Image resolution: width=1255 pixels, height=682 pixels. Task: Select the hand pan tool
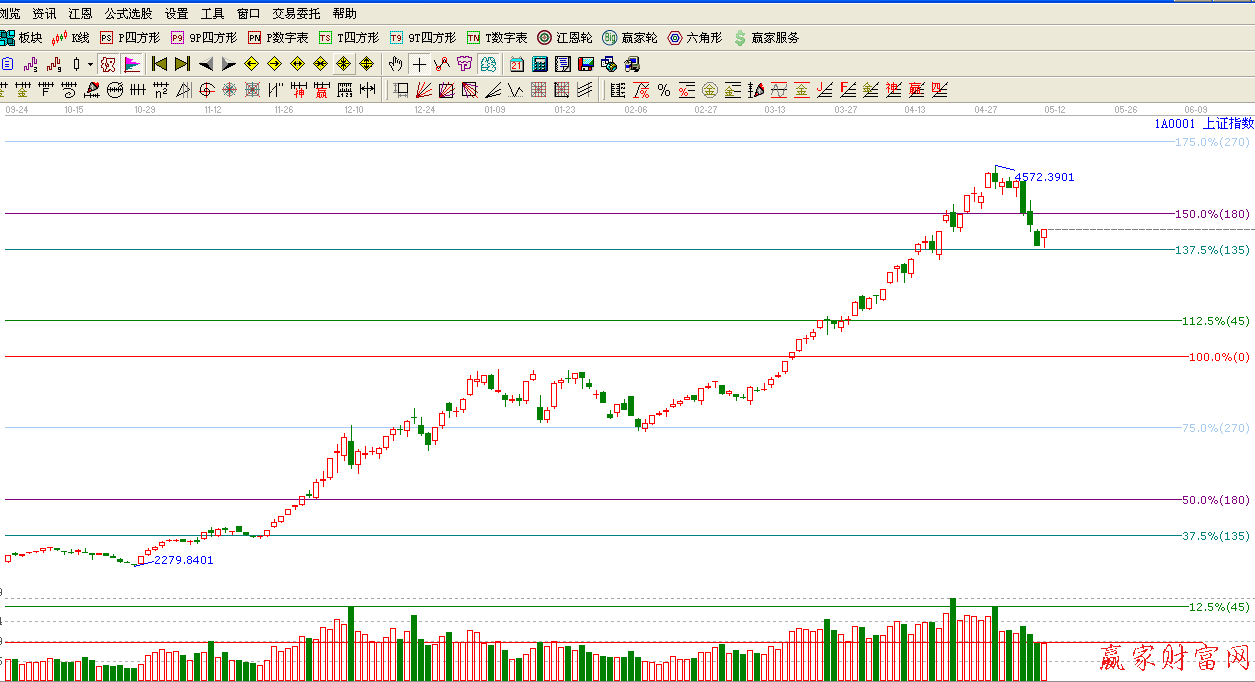click(396, 64)
